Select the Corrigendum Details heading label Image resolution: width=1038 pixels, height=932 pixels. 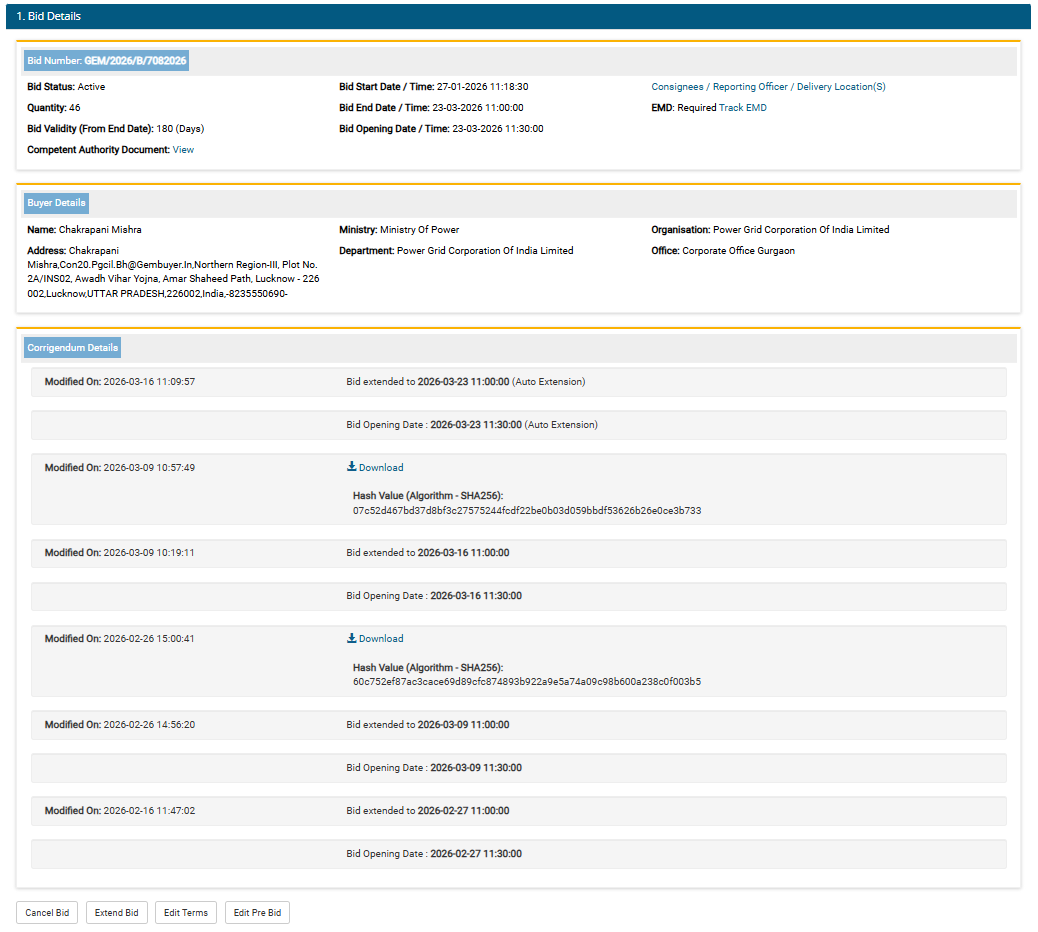point(72,348)
